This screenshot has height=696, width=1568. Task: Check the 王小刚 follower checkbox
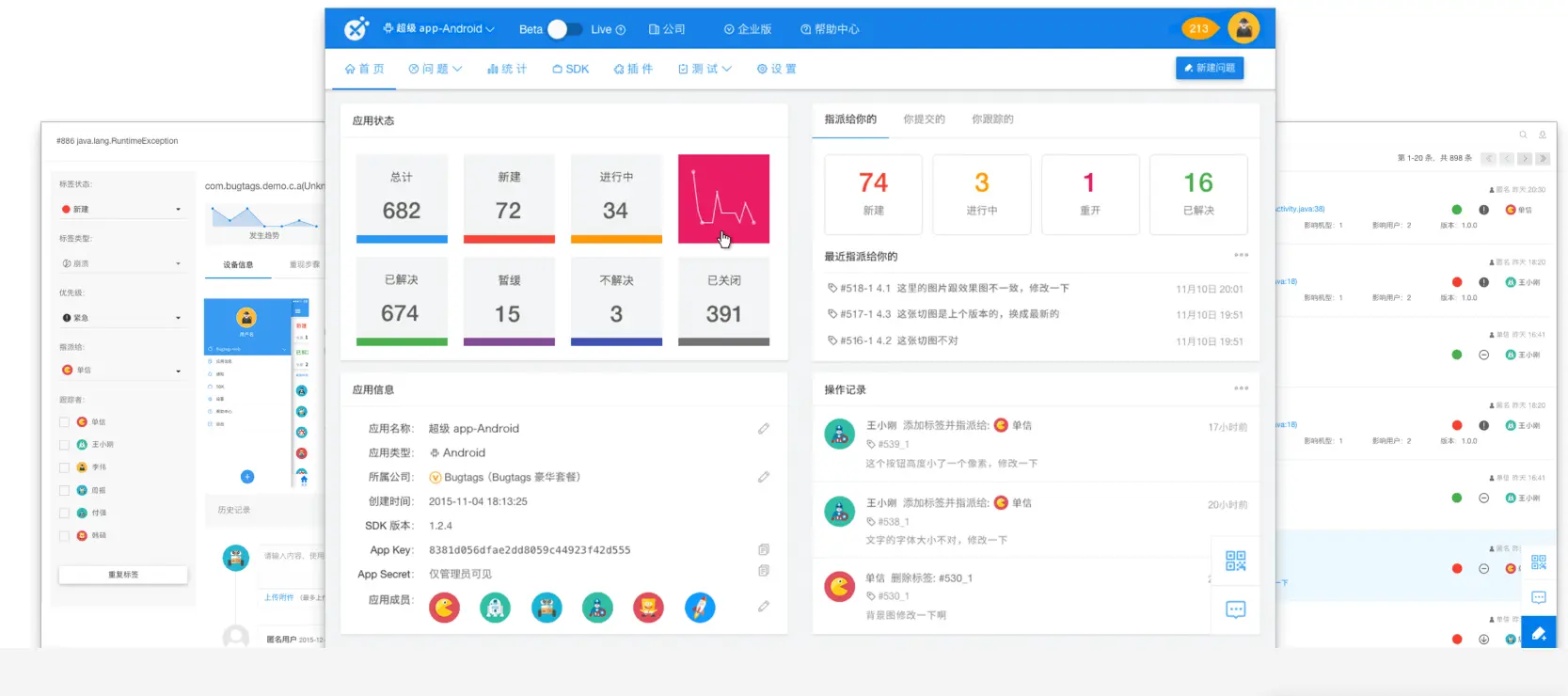tap(64, 445)
